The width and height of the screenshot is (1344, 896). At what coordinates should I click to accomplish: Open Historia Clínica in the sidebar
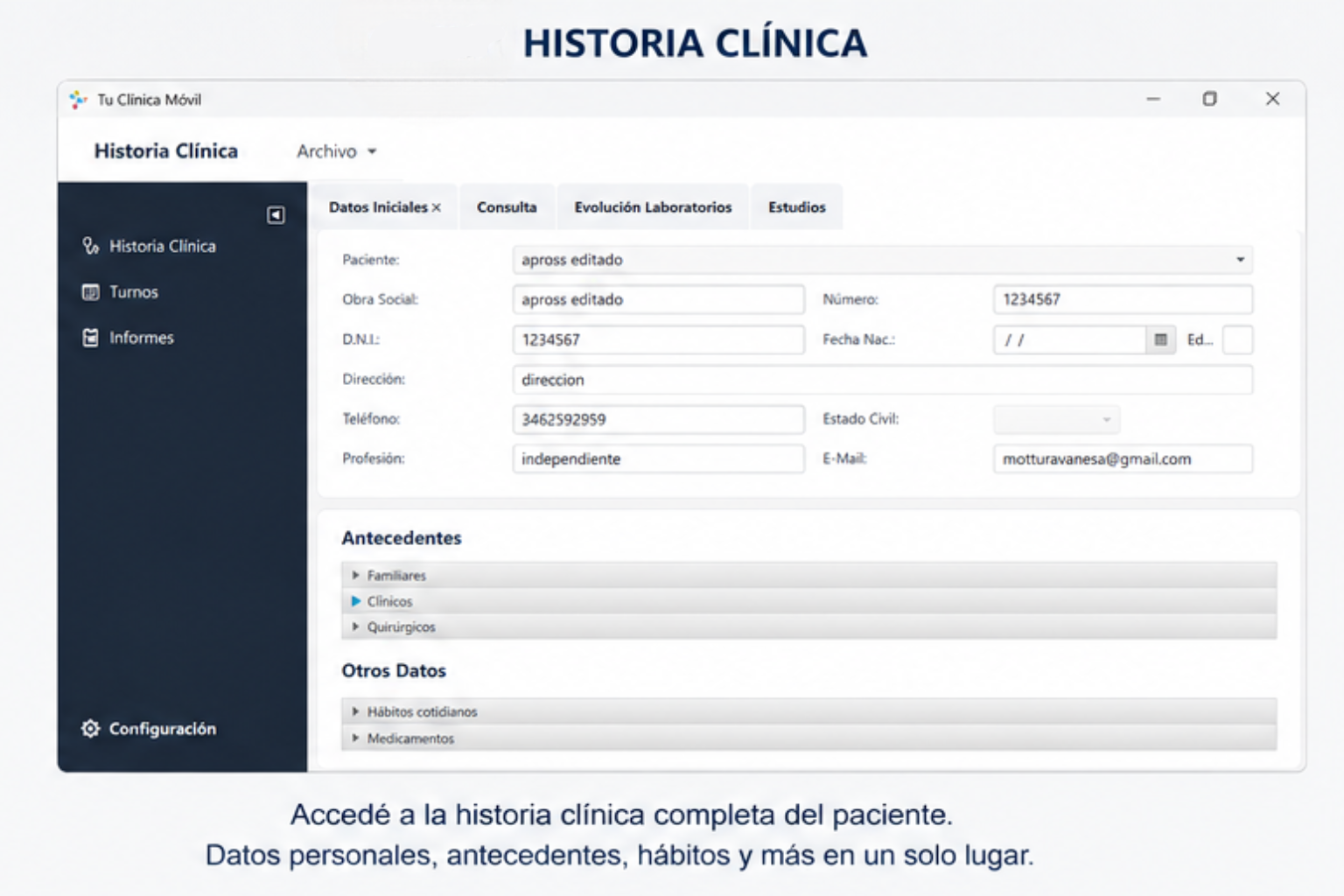[162, 246]
